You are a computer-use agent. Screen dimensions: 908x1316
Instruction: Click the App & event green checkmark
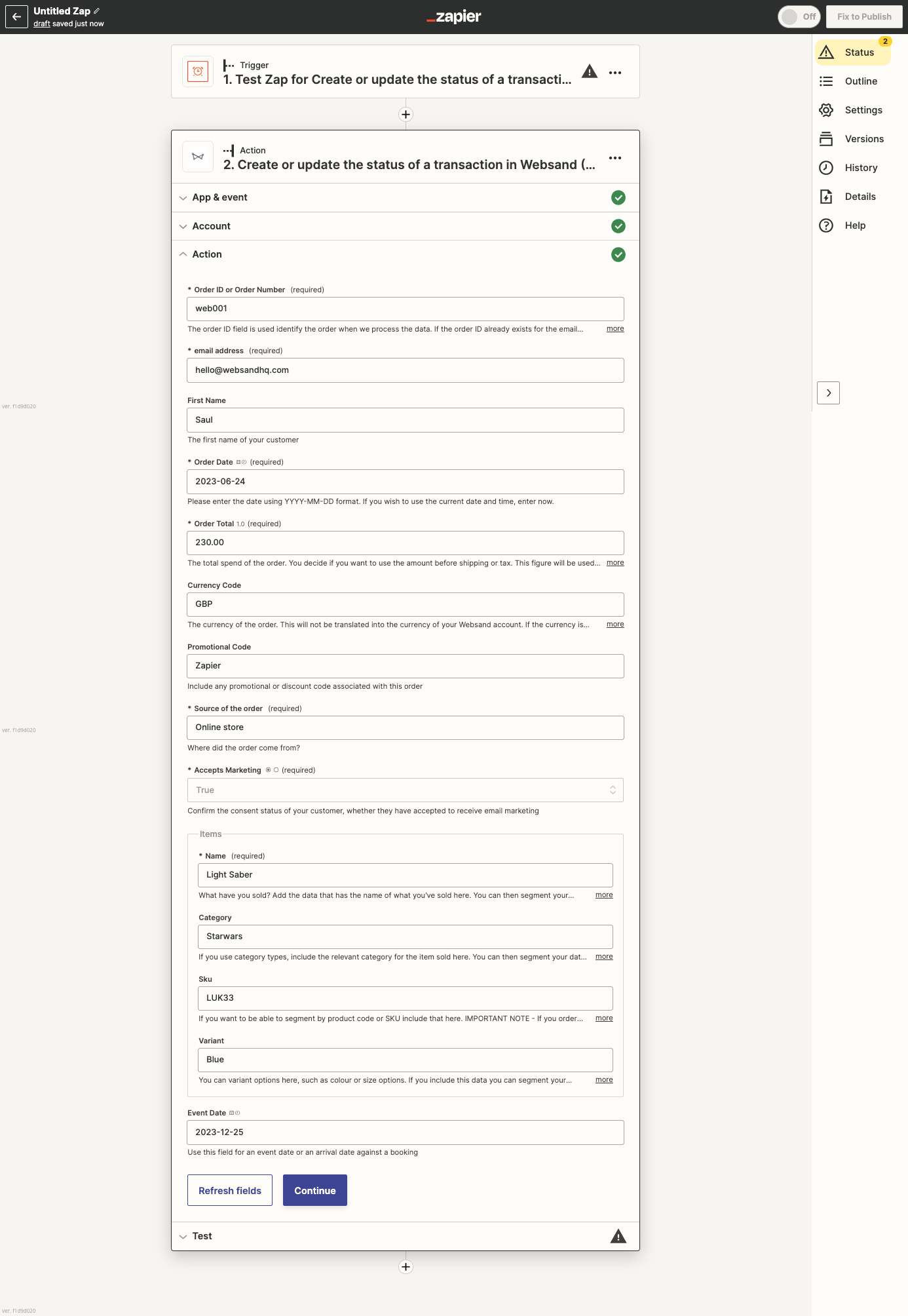click(x=618, y=197)
